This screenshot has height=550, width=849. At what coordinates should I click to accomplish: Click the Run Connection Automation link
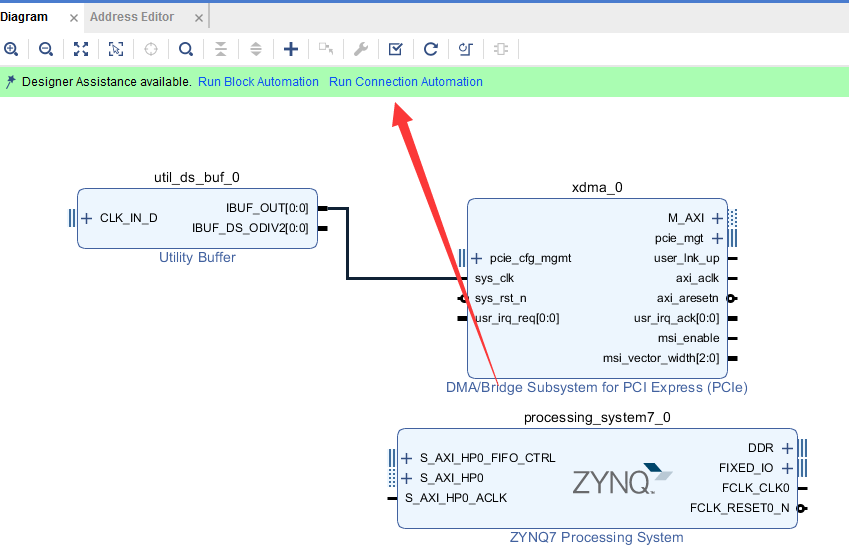[x=406, y=82]
